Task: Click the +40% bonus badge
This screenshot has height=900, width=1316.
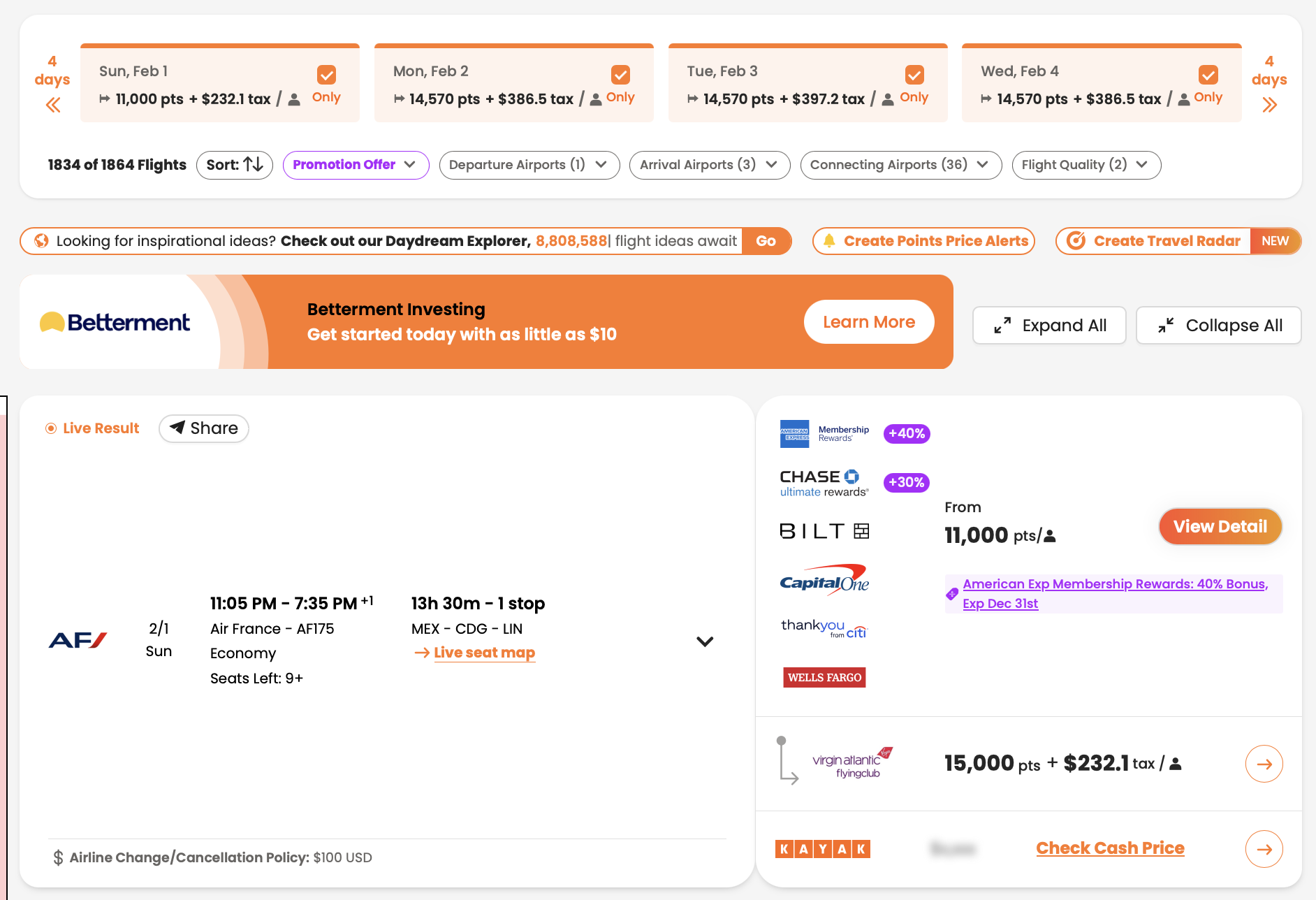Action: 907,434
